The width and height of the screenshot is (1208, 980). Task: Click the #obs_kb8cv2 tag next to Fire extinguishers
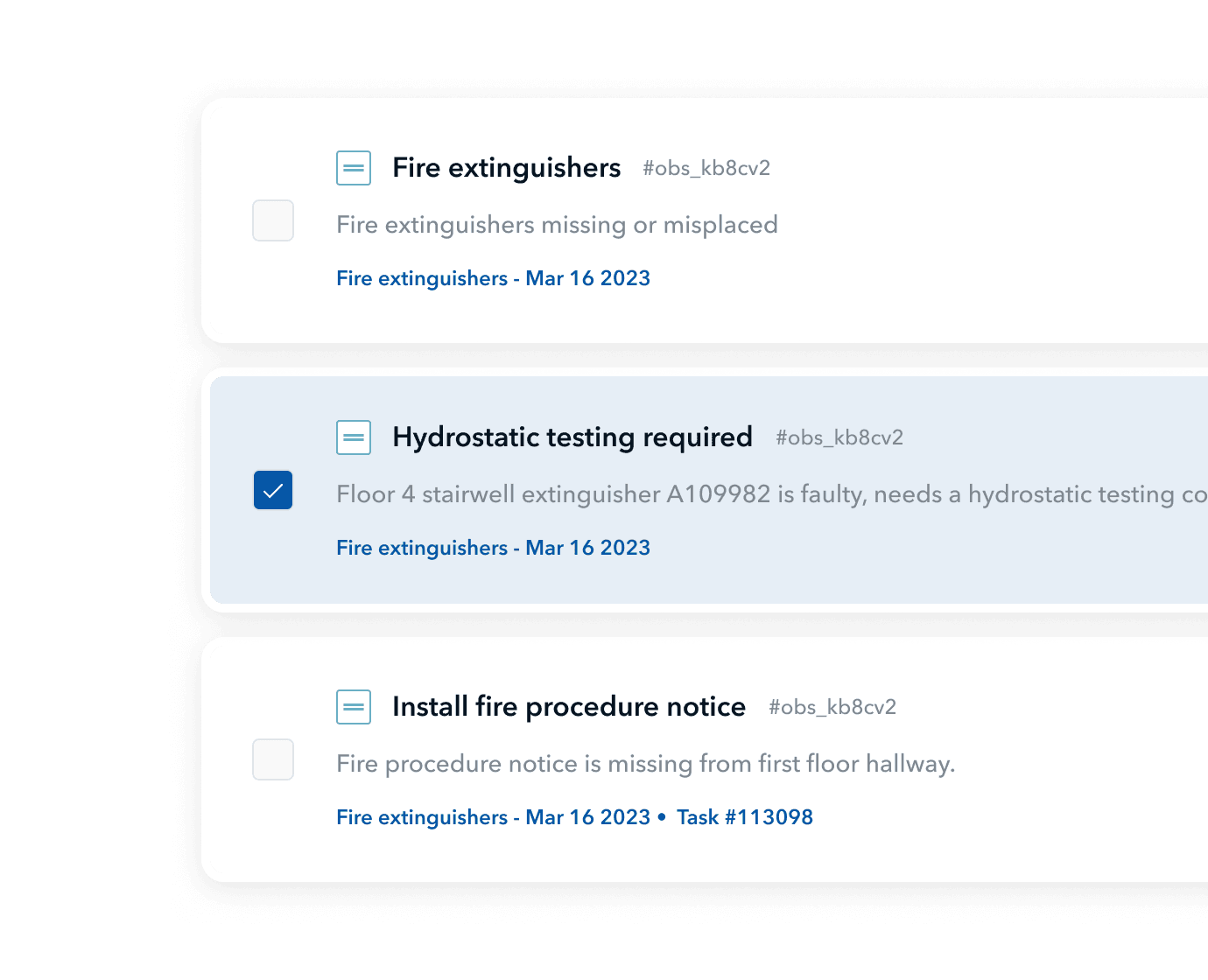(706, 168)
